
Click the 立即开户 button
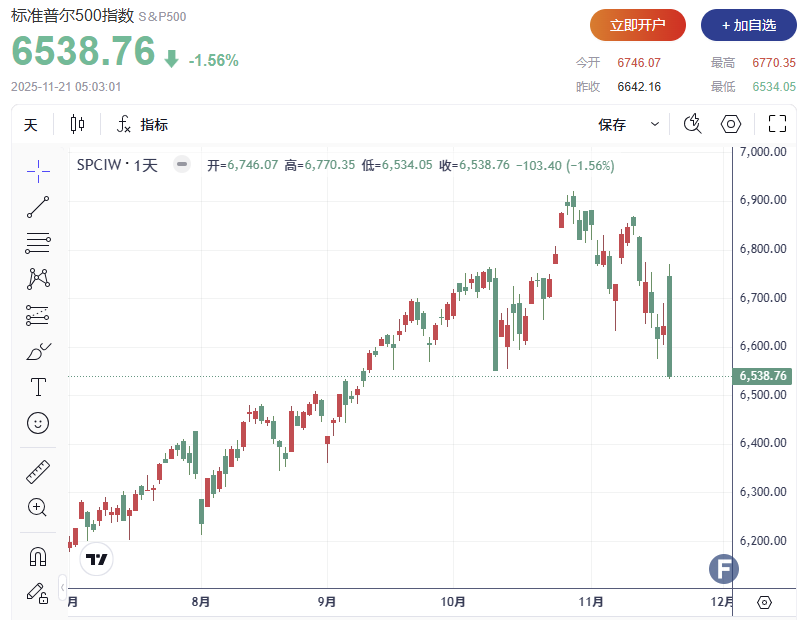pyautogui.click(x=637, y=25)
